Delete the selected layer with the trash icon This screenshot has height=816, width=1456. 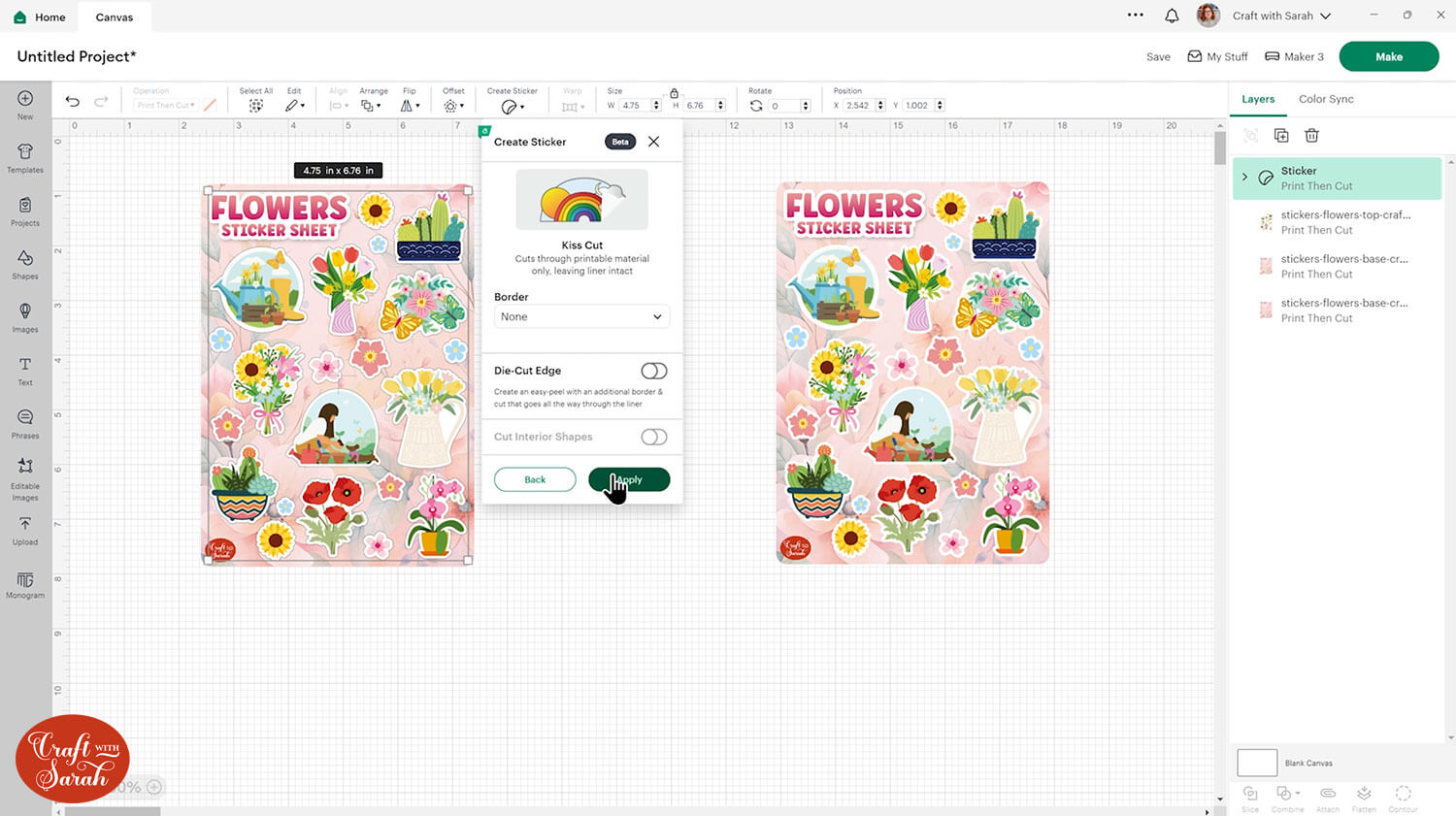click(1311, 136)
